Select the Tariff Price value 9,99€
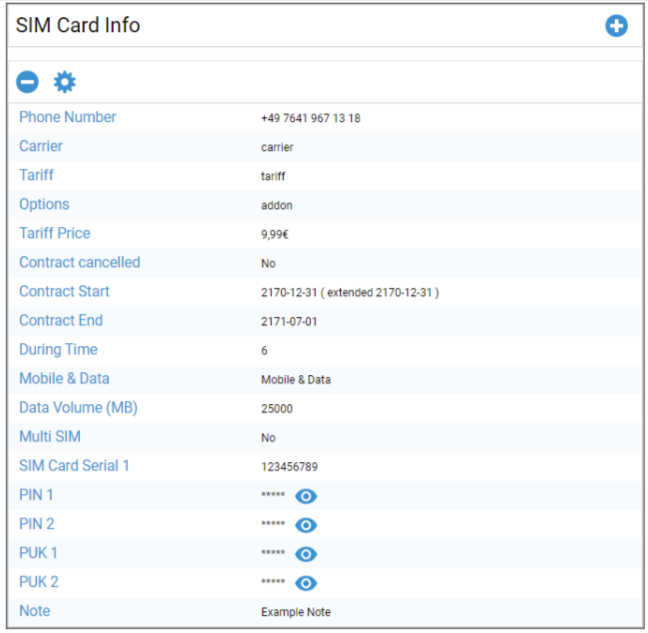The image size is (648, 633). click(x=277, y=234)
